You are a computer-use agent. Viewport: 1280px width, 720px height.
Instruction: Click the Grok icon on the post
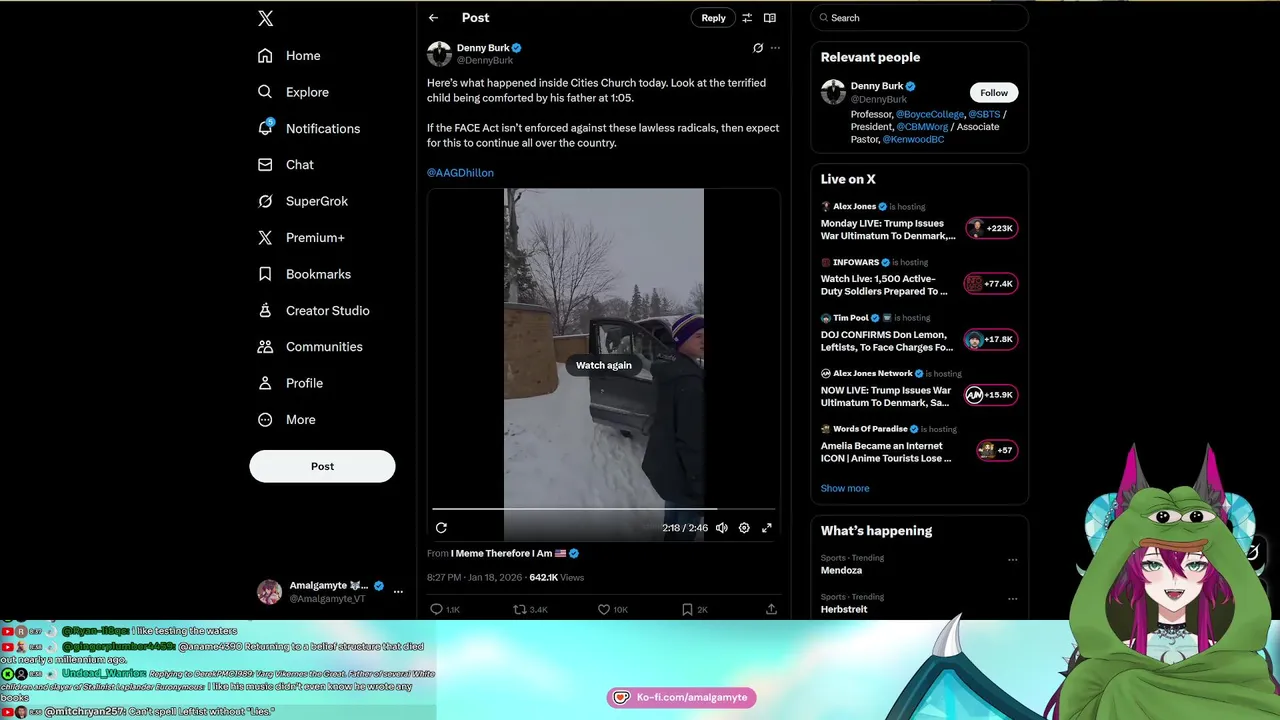tap(758, 48)
